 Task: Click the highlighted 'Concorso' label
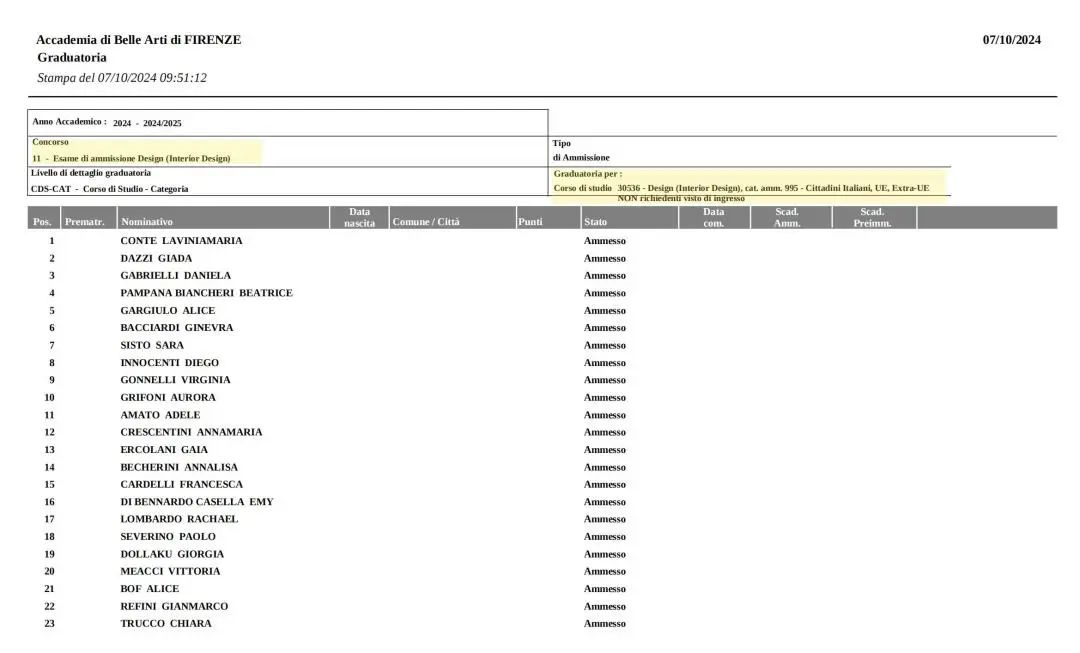point(50,142)
